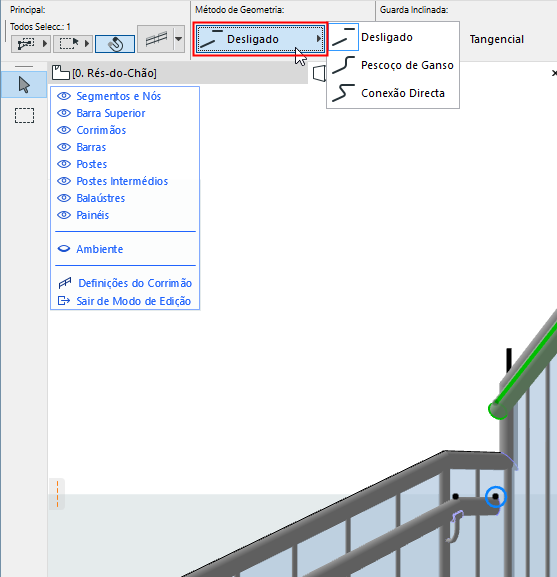Click the Desligado geometry icon in list

[343, 37]
